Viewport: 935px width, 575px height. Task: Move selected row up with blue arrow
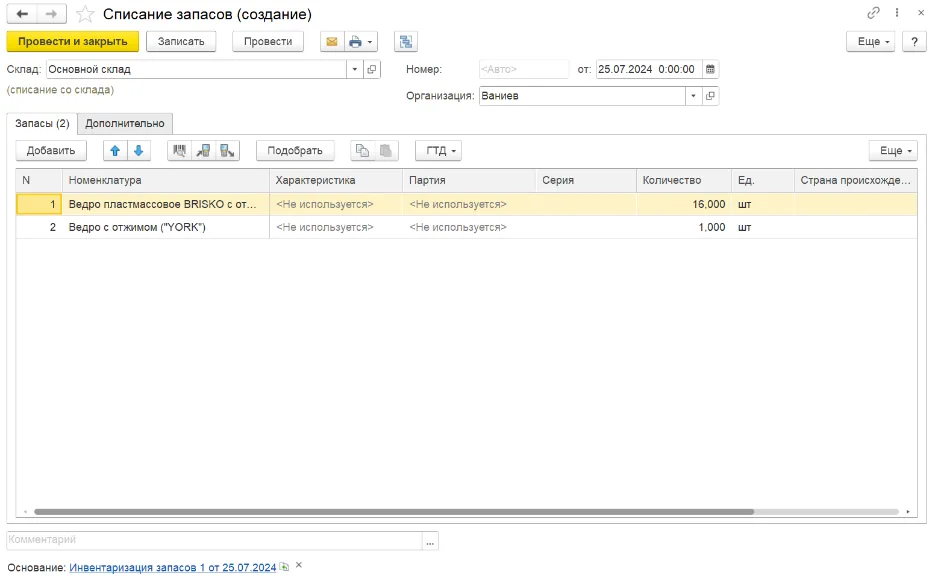115,151
